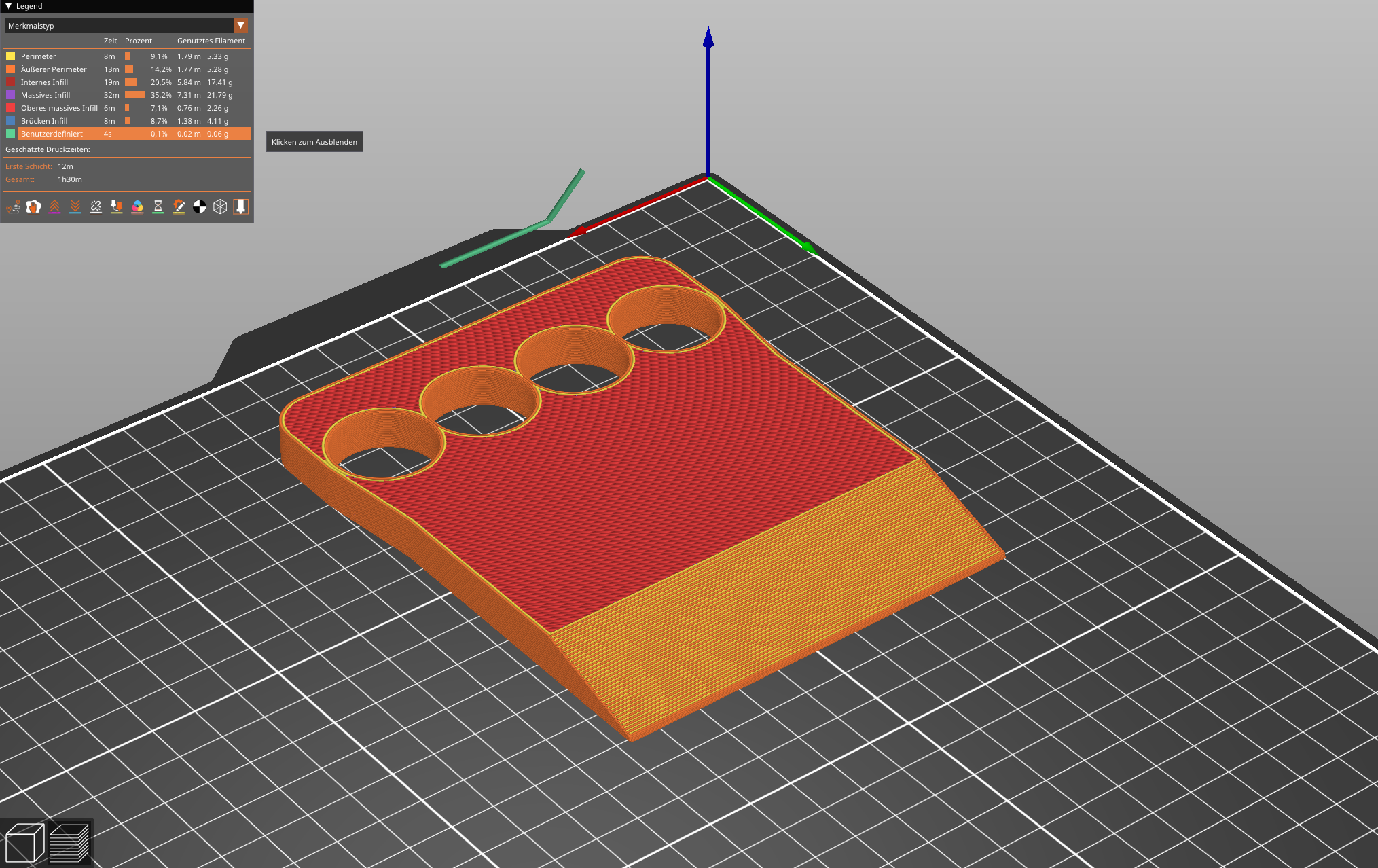Viewport: 1378px width, 868px height.
Task: Show seams on the model
Action: [94, 207]
